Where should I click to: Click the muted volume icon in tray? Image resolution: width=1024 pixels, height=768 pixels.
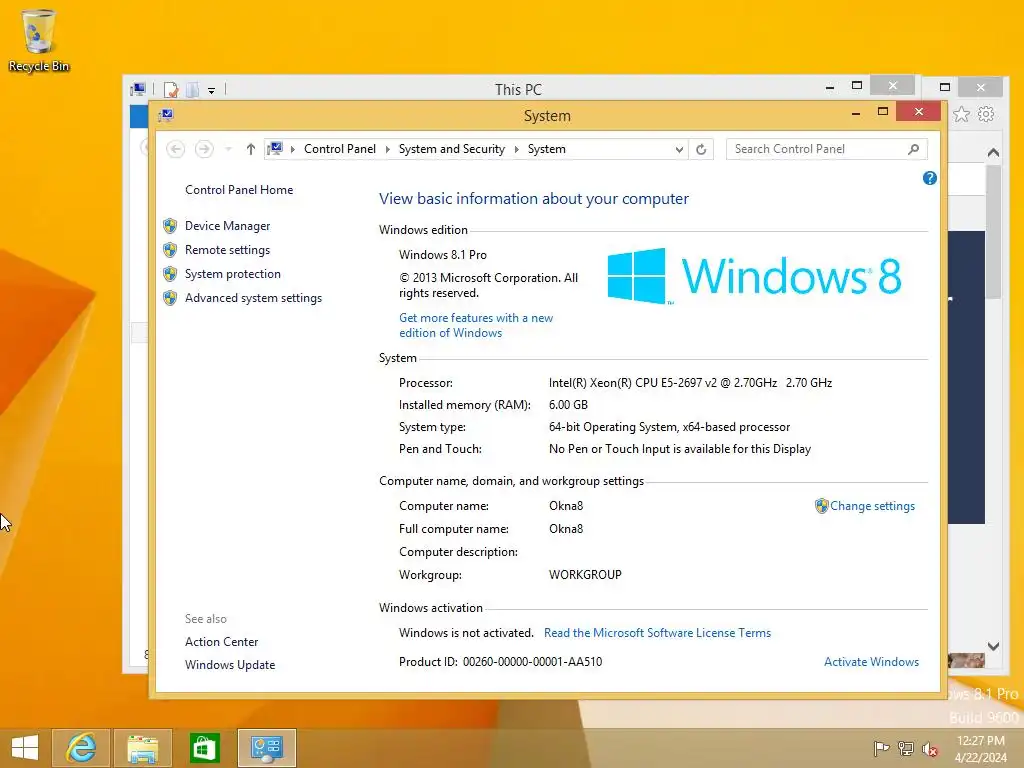coord(930,748)
